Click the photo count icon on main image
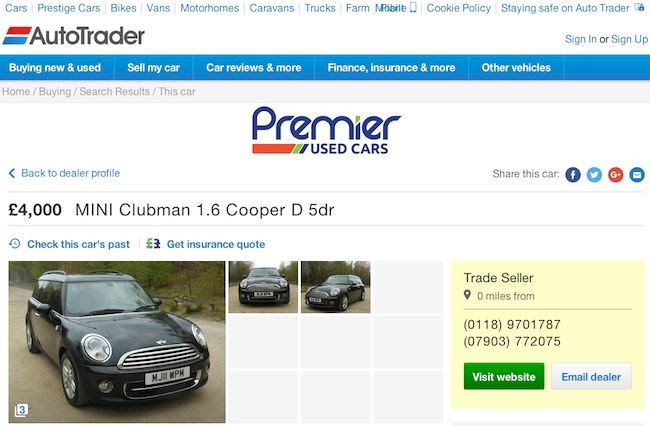This screenshot has height=426, width=650. click(x=21, y=410)
